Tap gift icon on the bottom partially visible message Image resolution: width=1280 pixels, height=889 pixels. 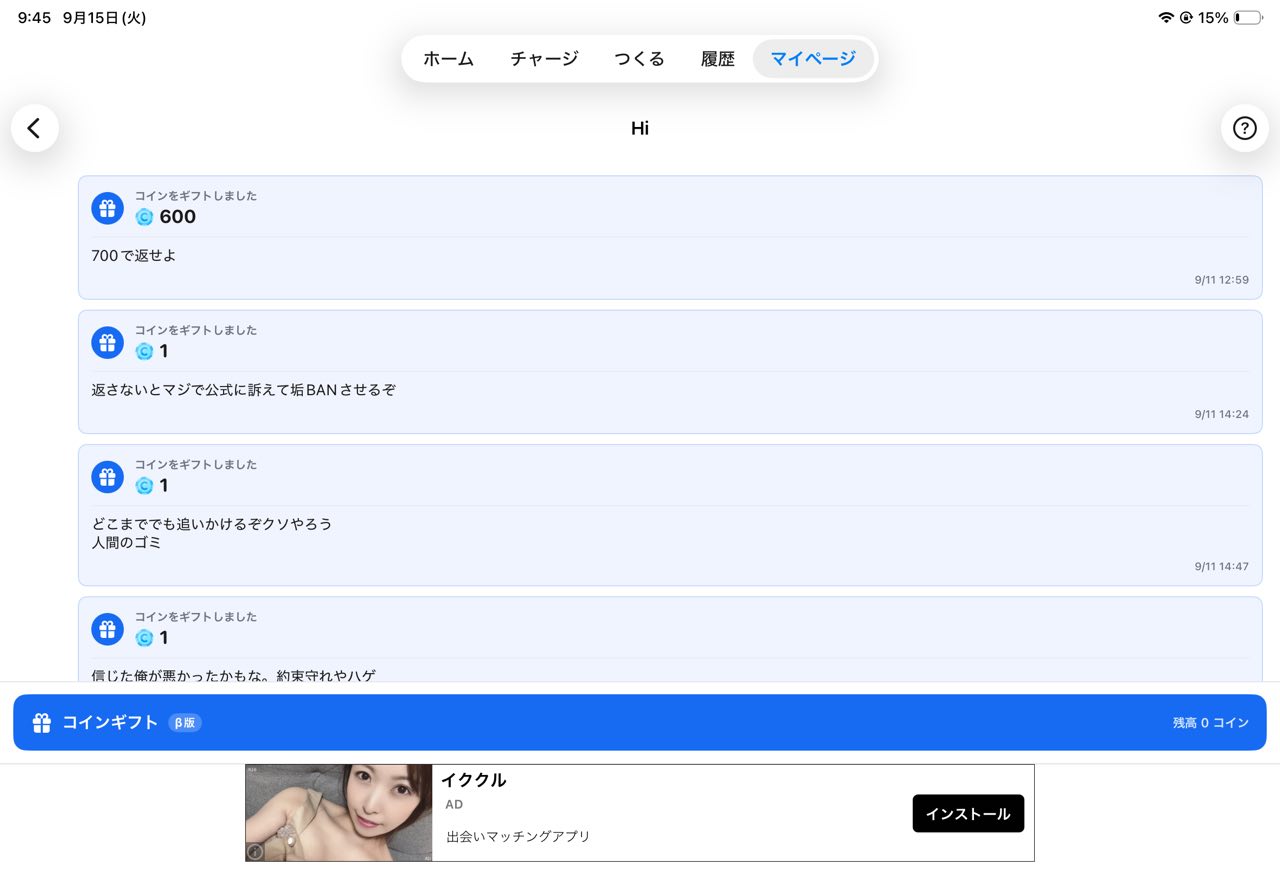[x=108, y=629]
